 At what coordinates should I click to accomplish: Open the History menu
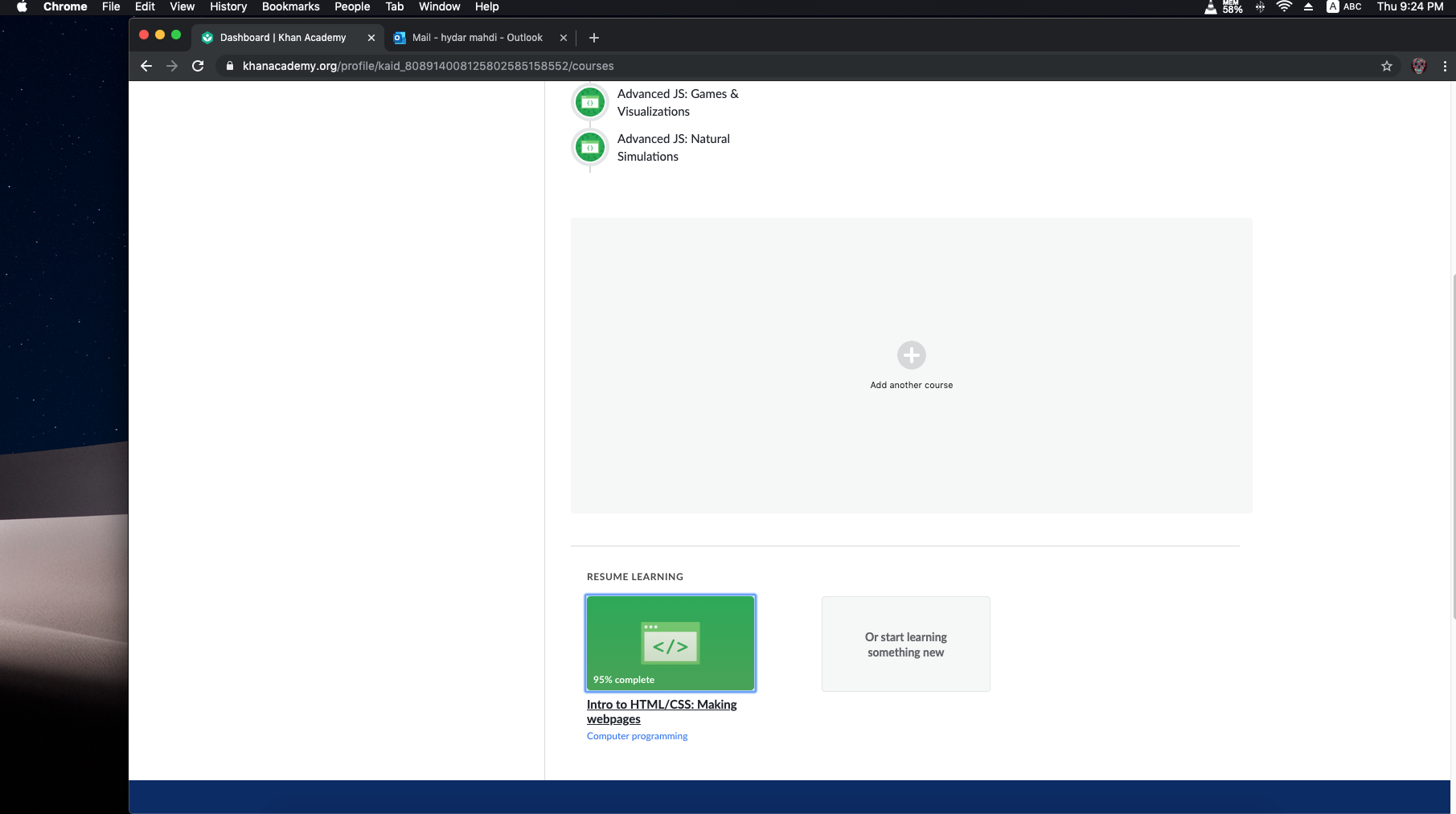click(228, 6)
